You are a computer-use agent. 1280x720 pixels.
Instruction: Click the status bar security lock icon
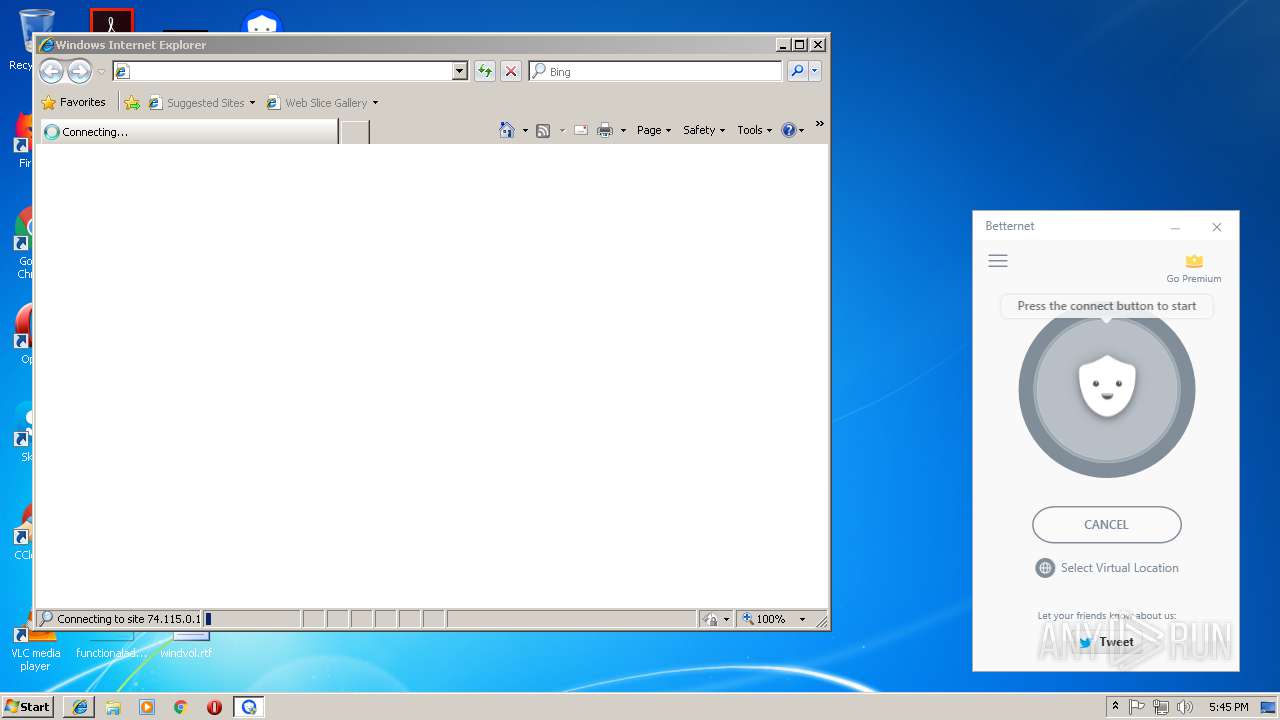click(x=710, y=619)
